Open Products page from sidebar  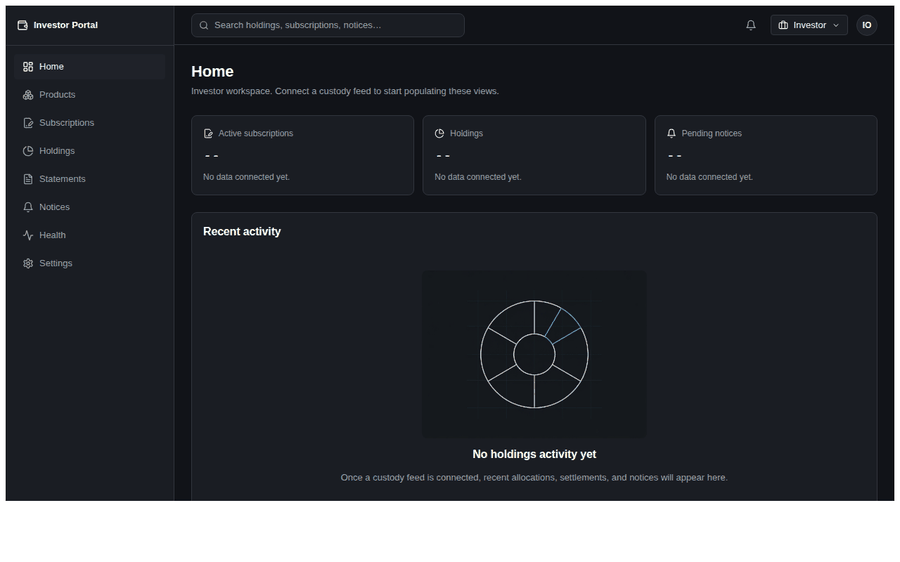(90, 95)
